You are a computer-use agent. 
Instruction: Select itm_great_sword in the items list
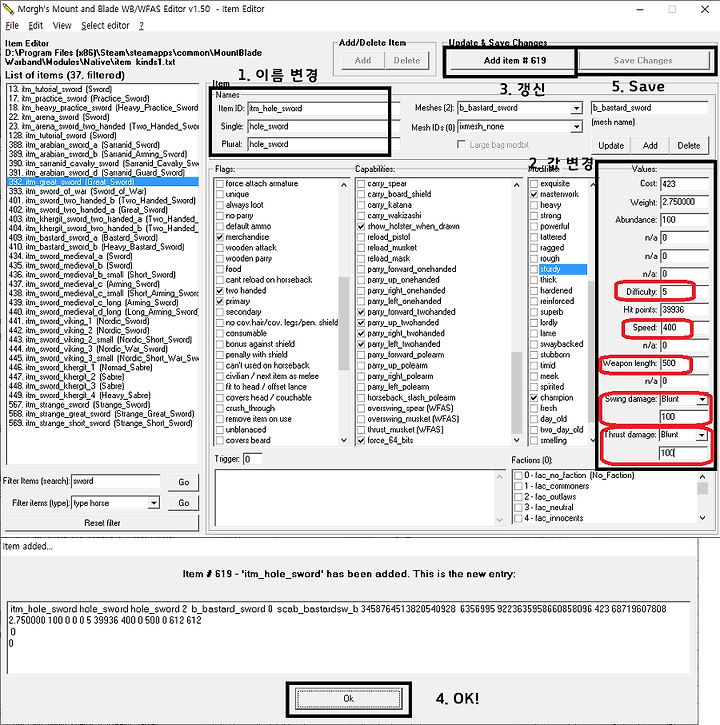point(103,182)
